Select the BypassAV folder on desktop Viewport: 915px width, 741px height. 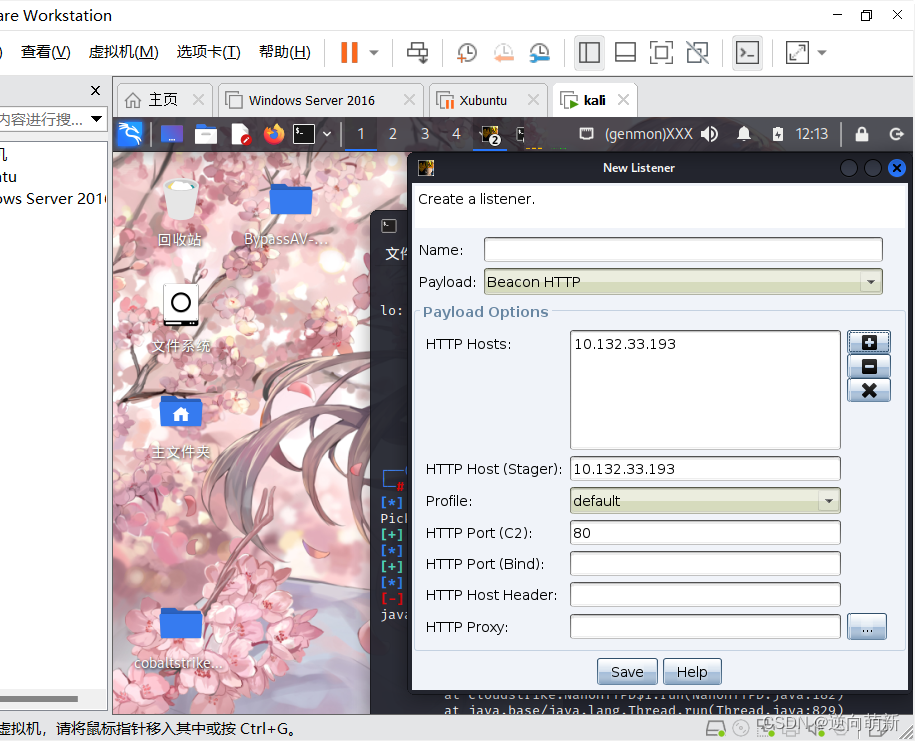(x=290, y=215)
